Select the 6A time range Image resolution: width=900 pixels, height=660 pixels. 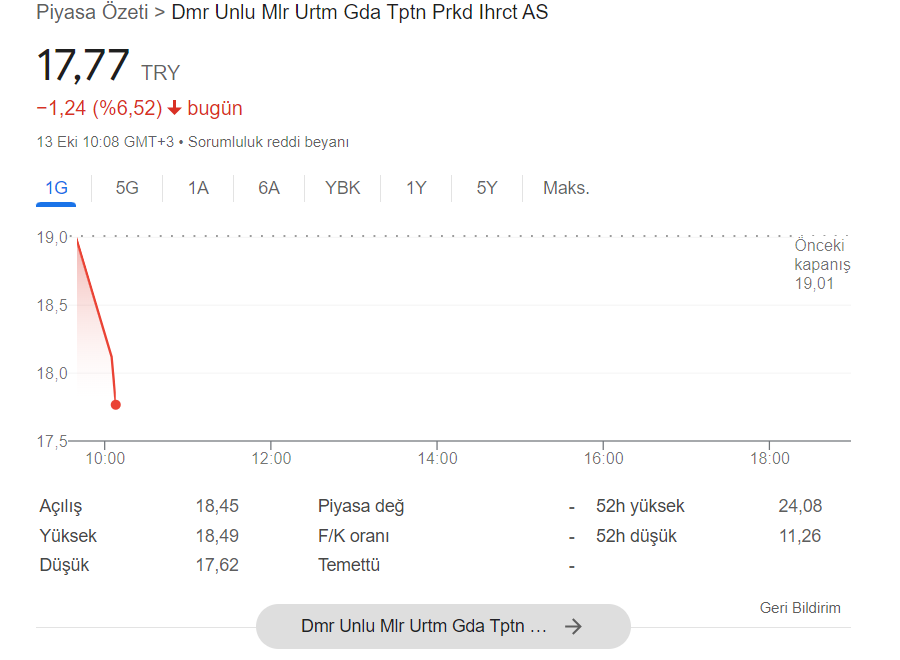[269, 188]
